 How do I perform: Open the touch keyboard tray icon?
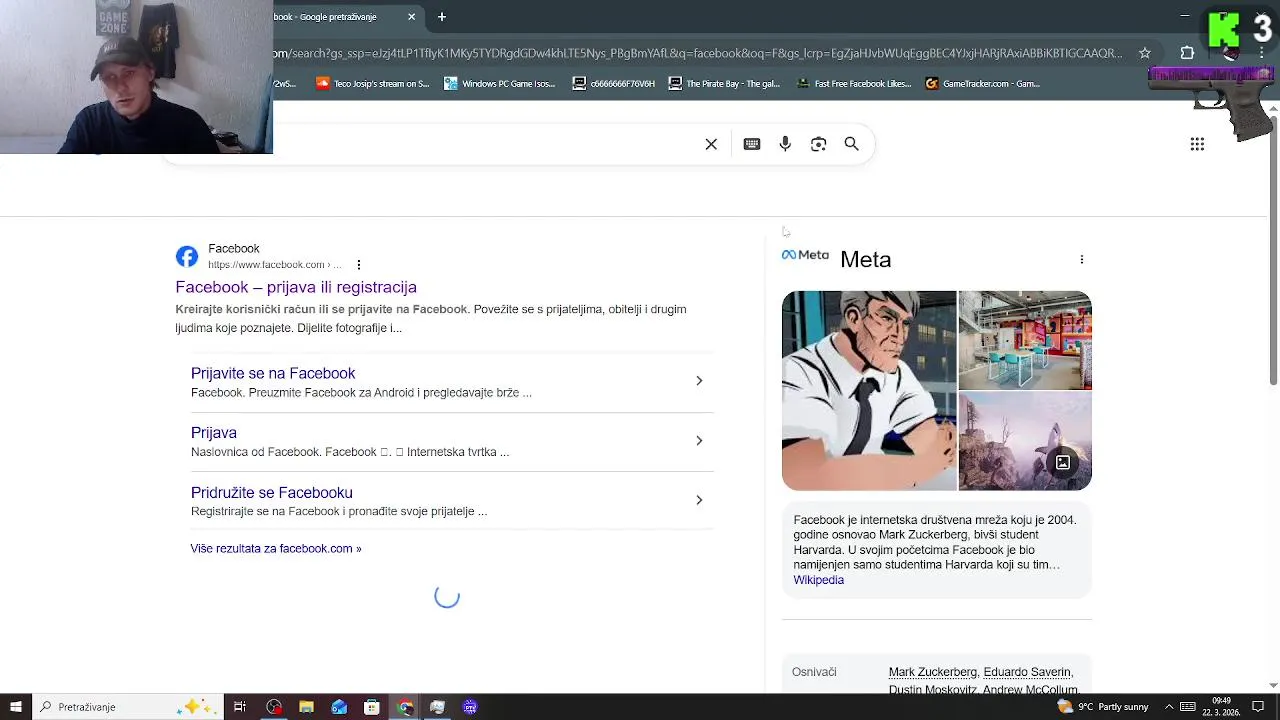pyautogui.click(x=1187, y=707)
